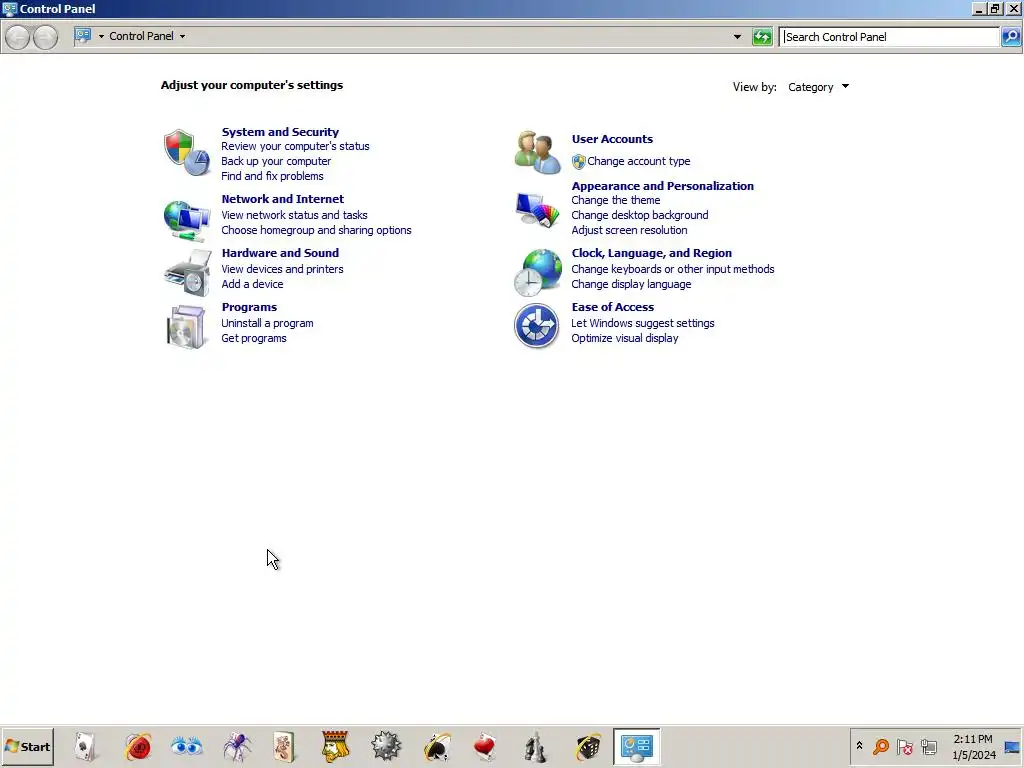
Task: Expand the address bar history dropdown arrow
Action: pyautogui.click(x=737, y=37)
